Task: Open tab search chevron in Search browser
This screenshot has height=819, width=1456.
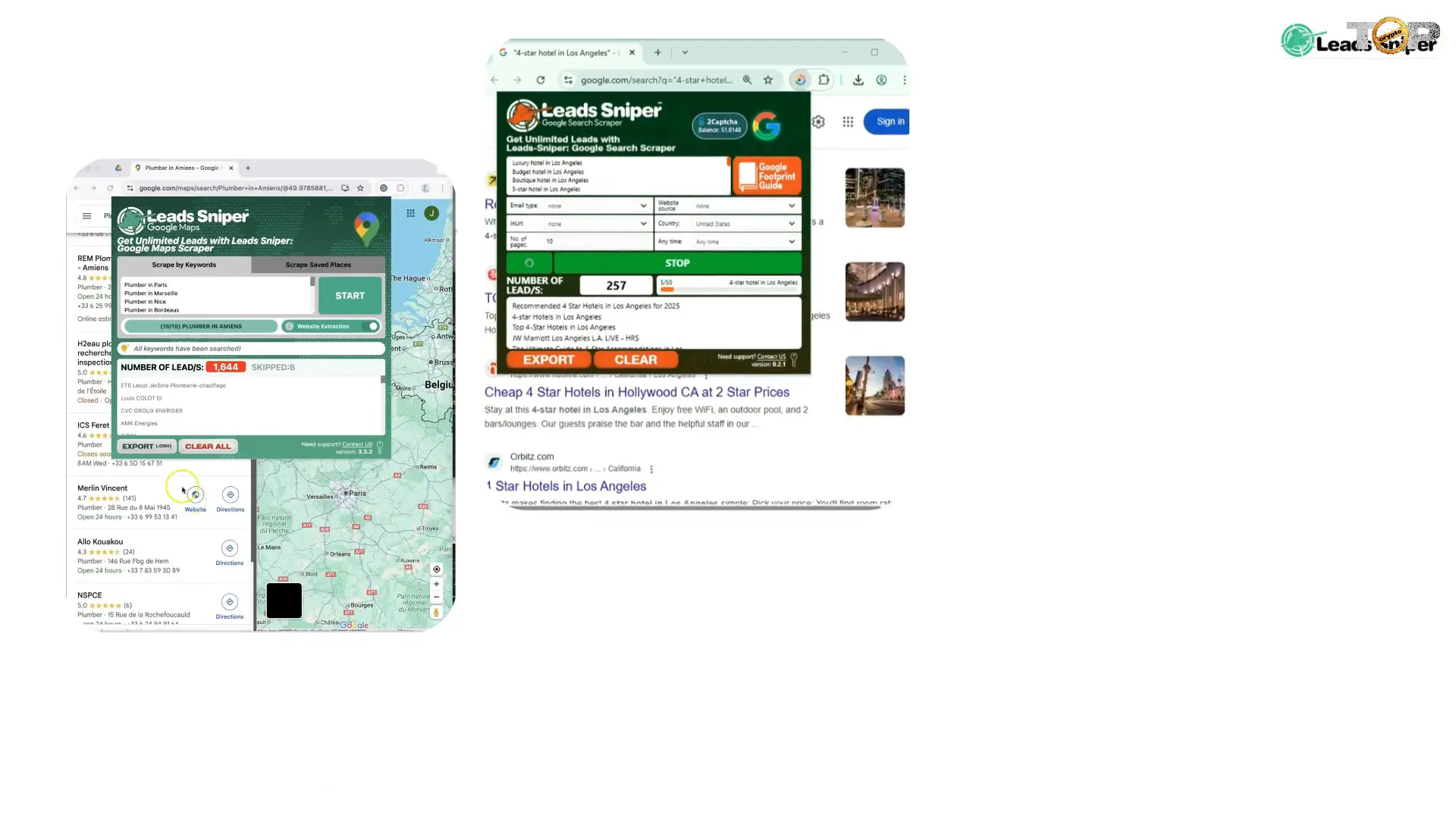Action: 685,52
